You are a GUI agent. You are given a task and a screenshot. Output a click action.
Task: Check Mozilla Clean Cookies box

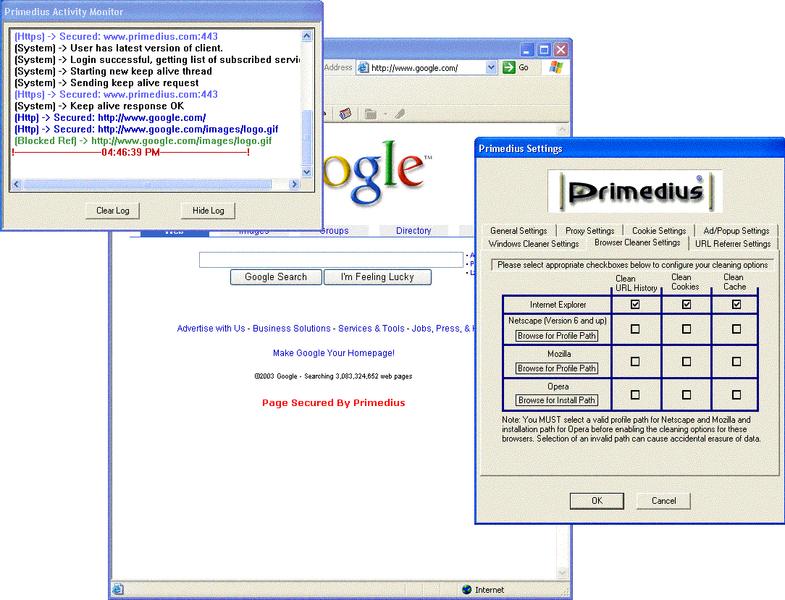(x=686, y=361)
